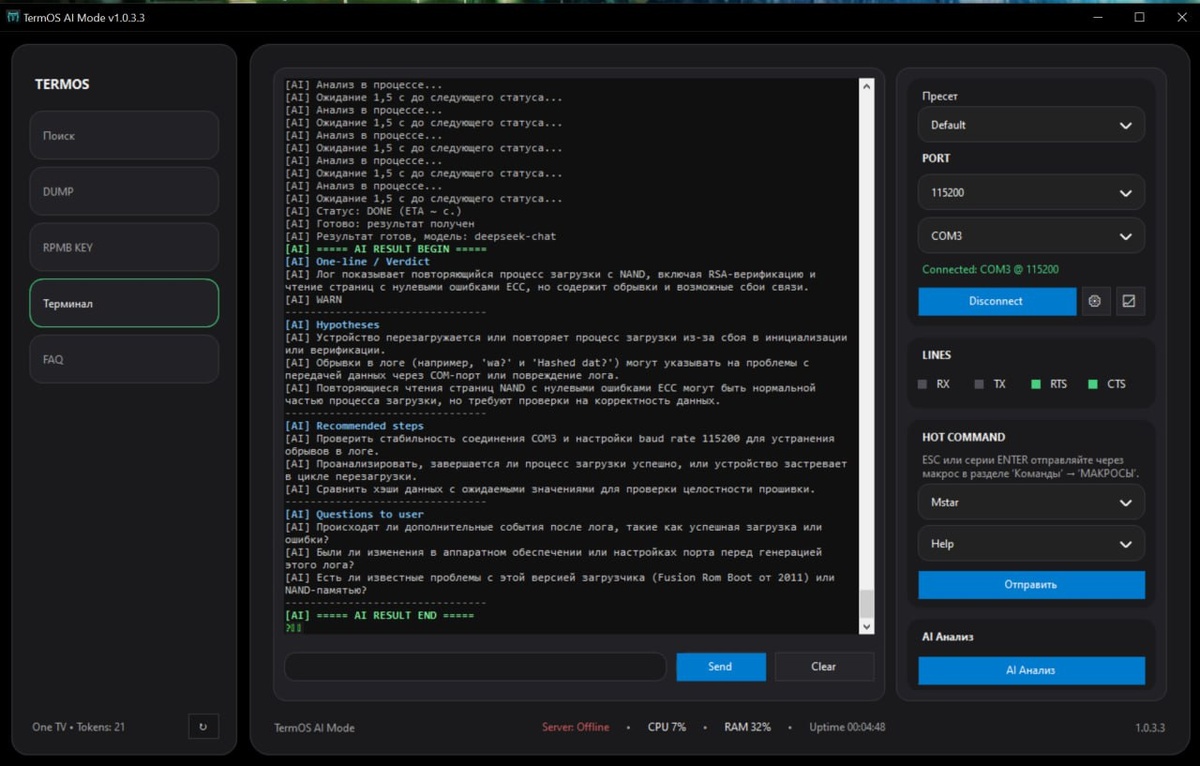
Task: Open the 115200 baud rate dropdown
Action: pyautogui.click(x=1031, y=192)
